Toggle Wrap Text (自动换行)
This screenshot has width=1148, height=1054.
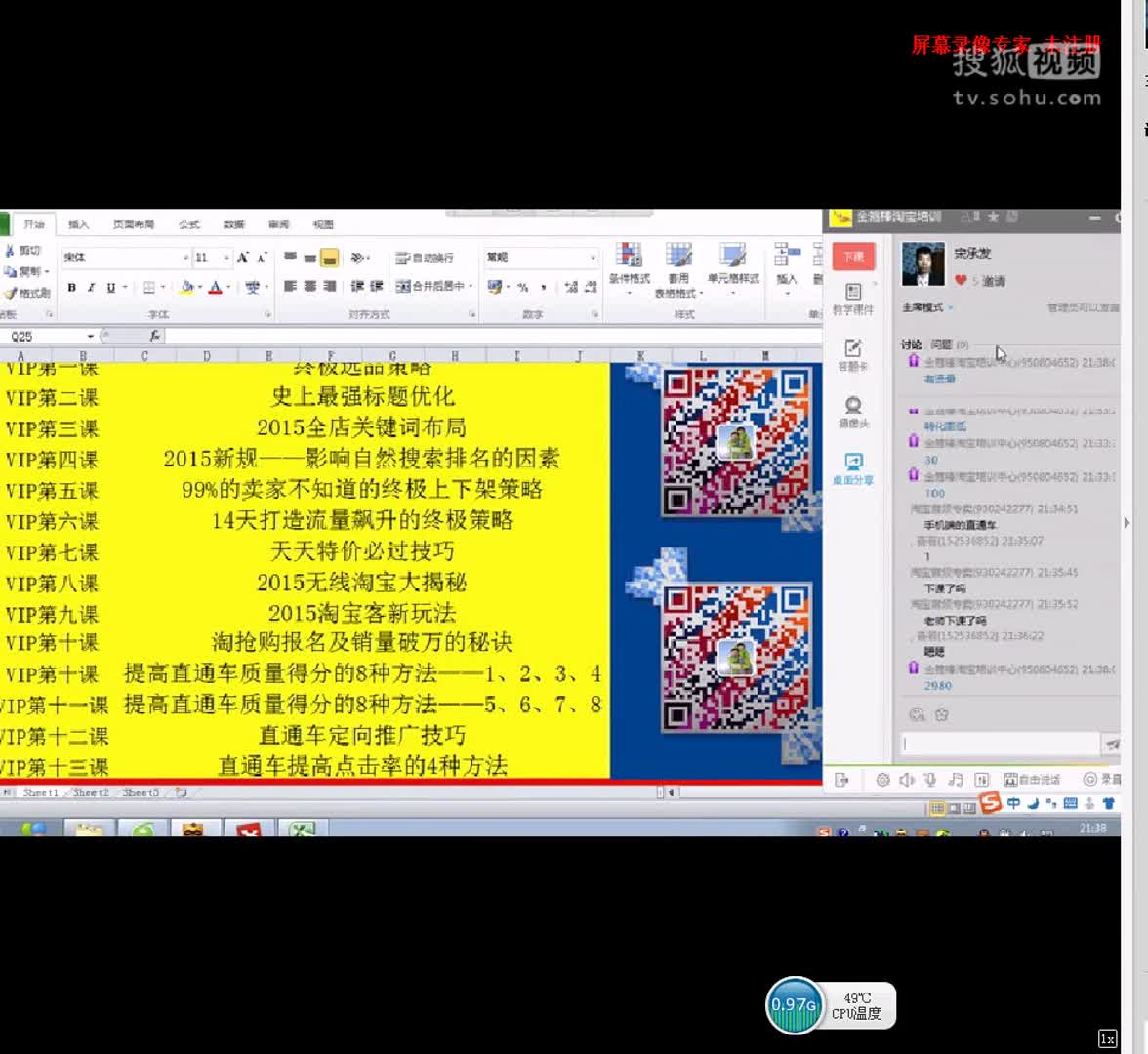(425, 258)
